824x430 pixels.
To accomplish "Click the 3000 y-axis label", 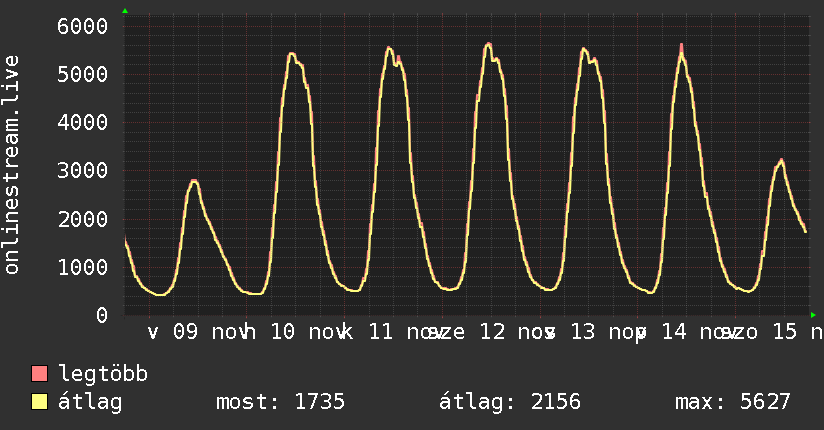I will point(83,170).
